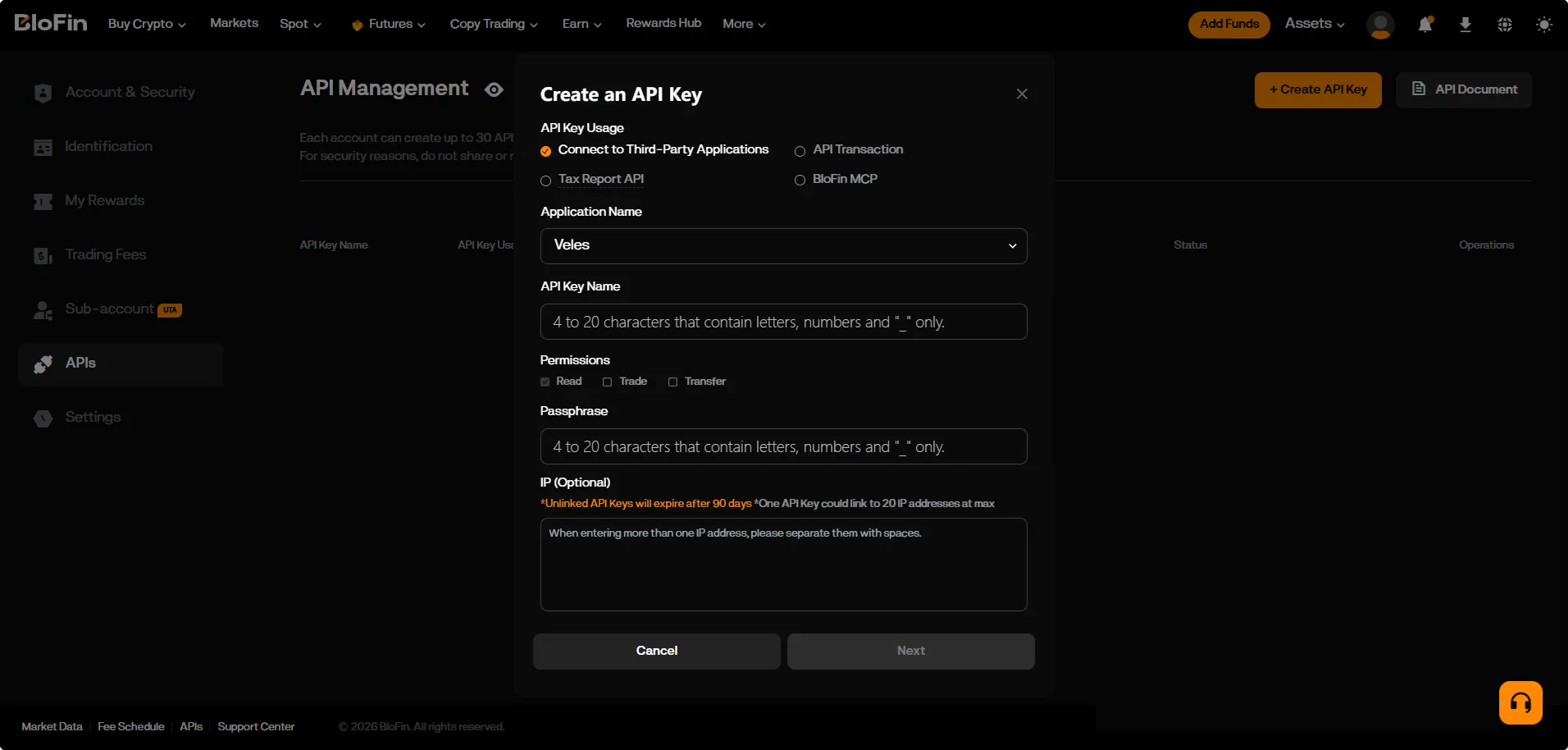Click the My Rewards ticket icon
1568x750 pixels.
(43, 201)
